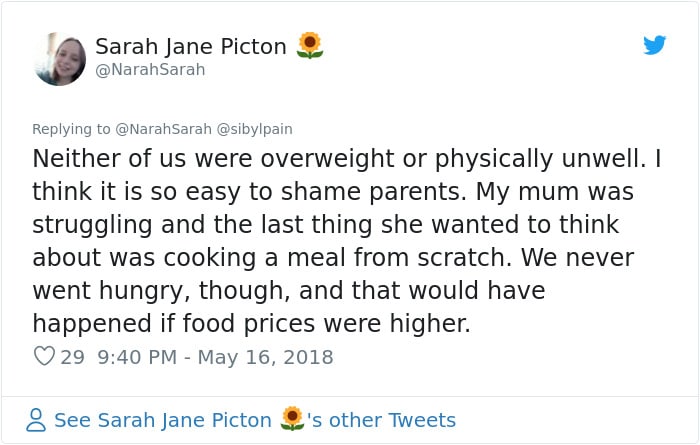This screenshot has width=700, height=445.
Task: Click the tweet body text
Action: click(x=346, y=241)
